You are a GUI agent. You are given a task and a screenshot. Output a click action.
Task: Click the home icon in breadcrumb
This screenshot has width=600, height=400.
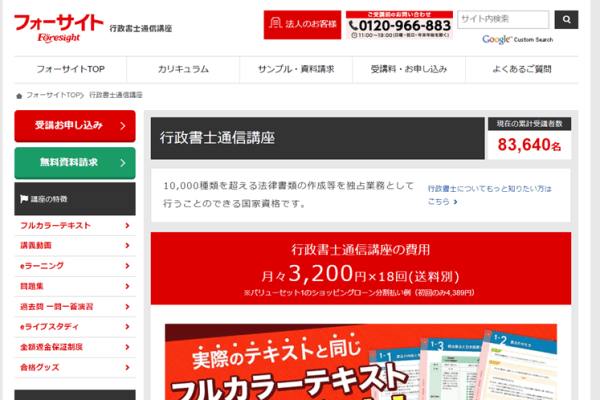19,95
